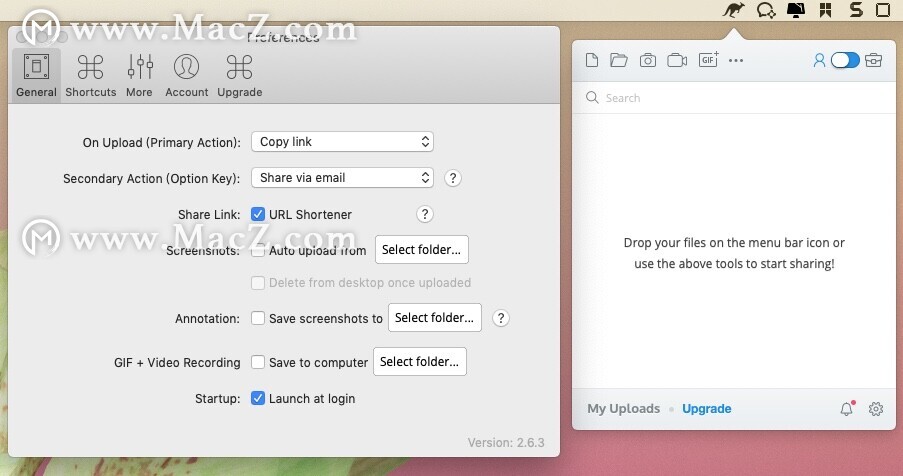Start a video recording with camcorder icon
903x476 pixels.
pyautogui.click(x=677, y=60)
